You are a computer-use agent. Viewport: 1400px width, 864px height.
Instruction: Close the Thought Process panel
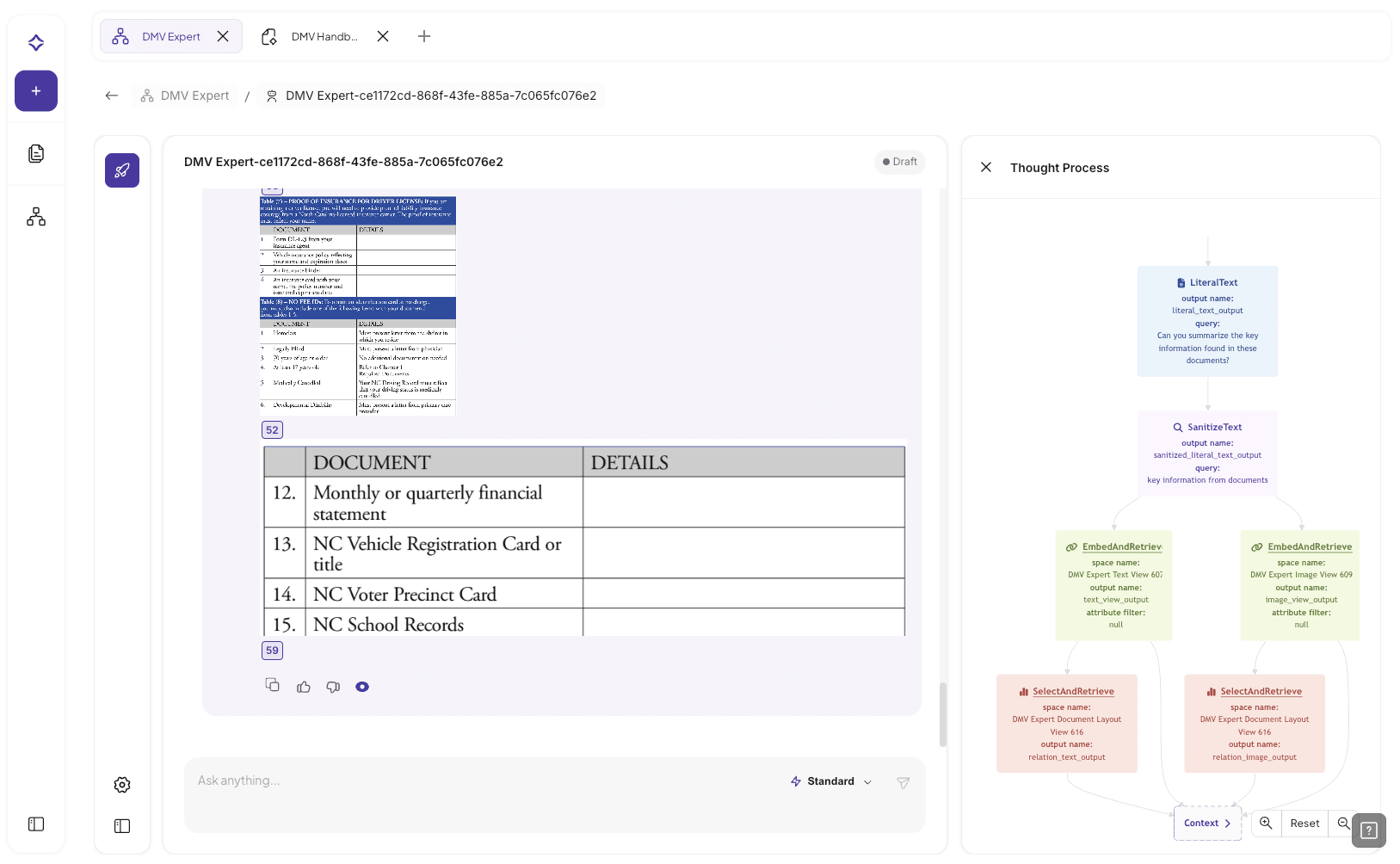pos(986,167)
